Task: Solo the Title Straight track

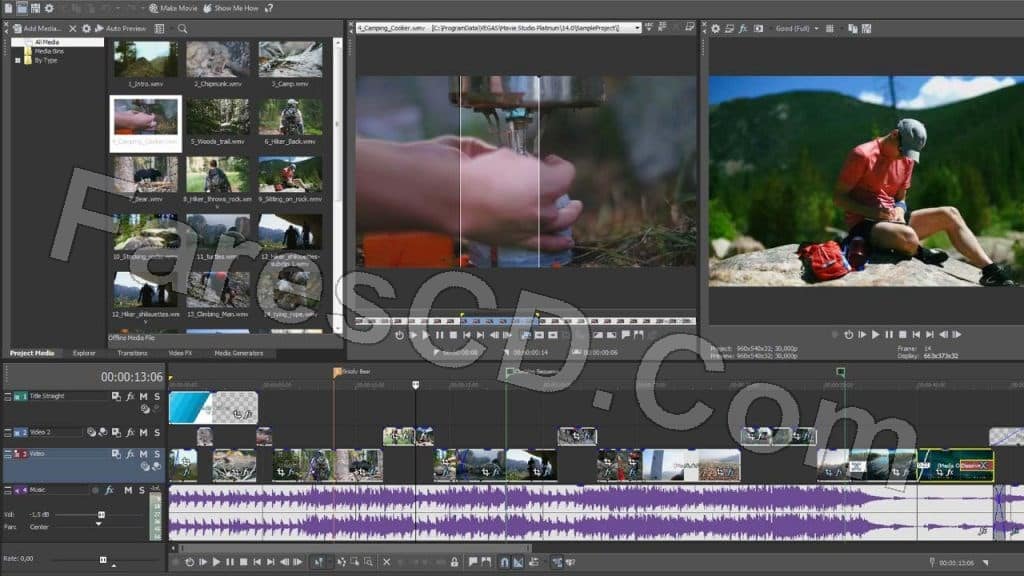Action: [x=157, y=396]
